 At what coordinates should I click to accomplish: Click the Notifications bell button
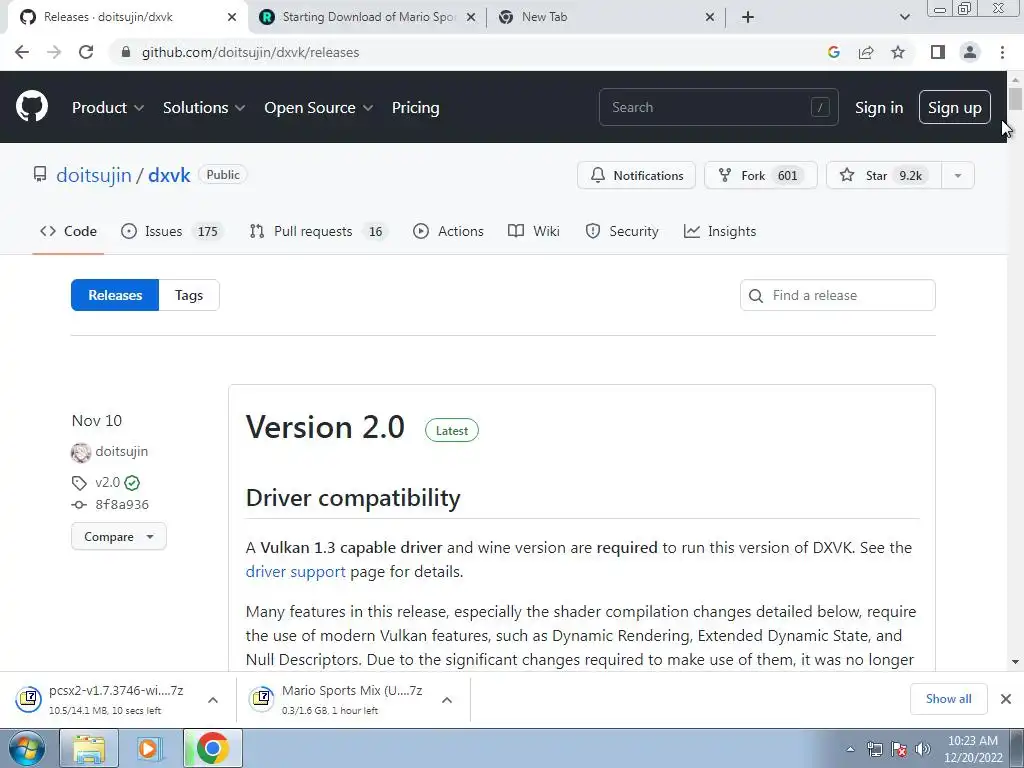636,175
